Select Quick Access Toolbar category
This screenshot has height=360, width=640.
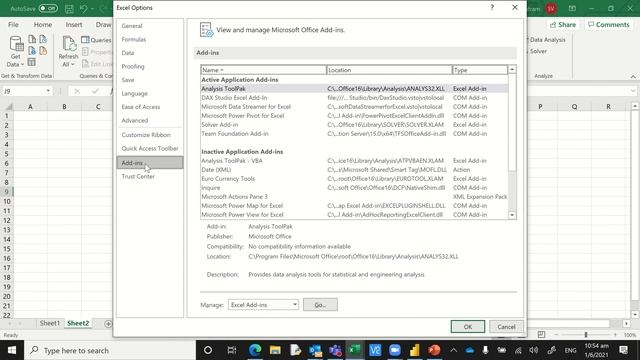[x=150, y=148]
